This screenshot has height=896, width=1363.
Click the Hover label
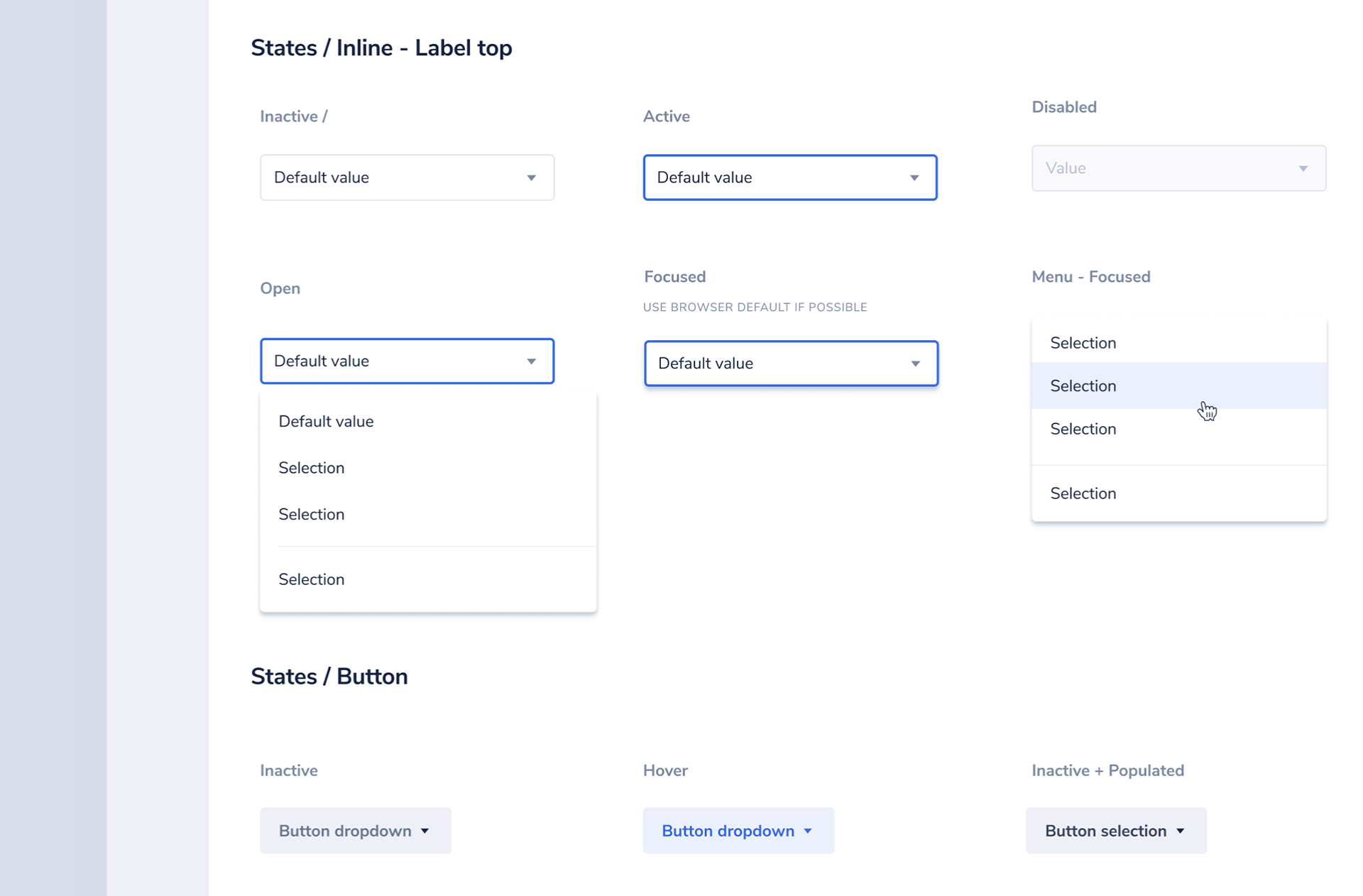pyautogui.click(x=665, y=770)
